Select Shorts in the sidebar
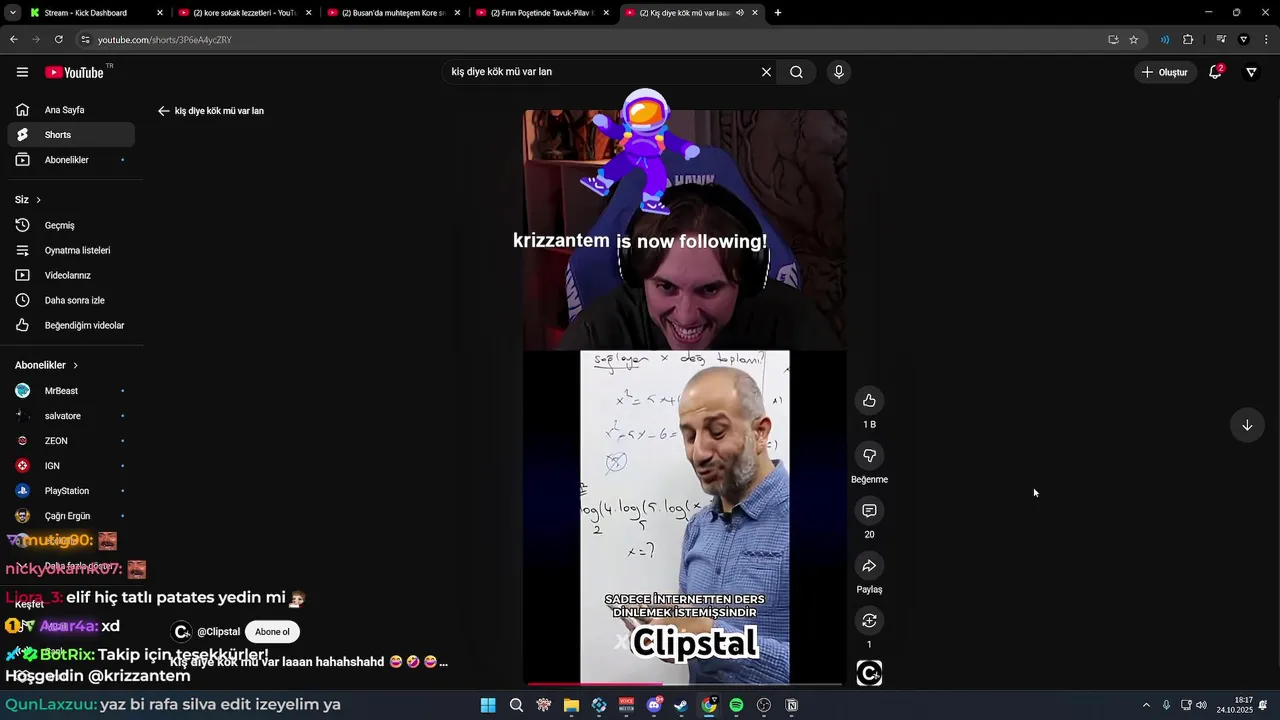The image size is (1280, 720). pos(70,135)
